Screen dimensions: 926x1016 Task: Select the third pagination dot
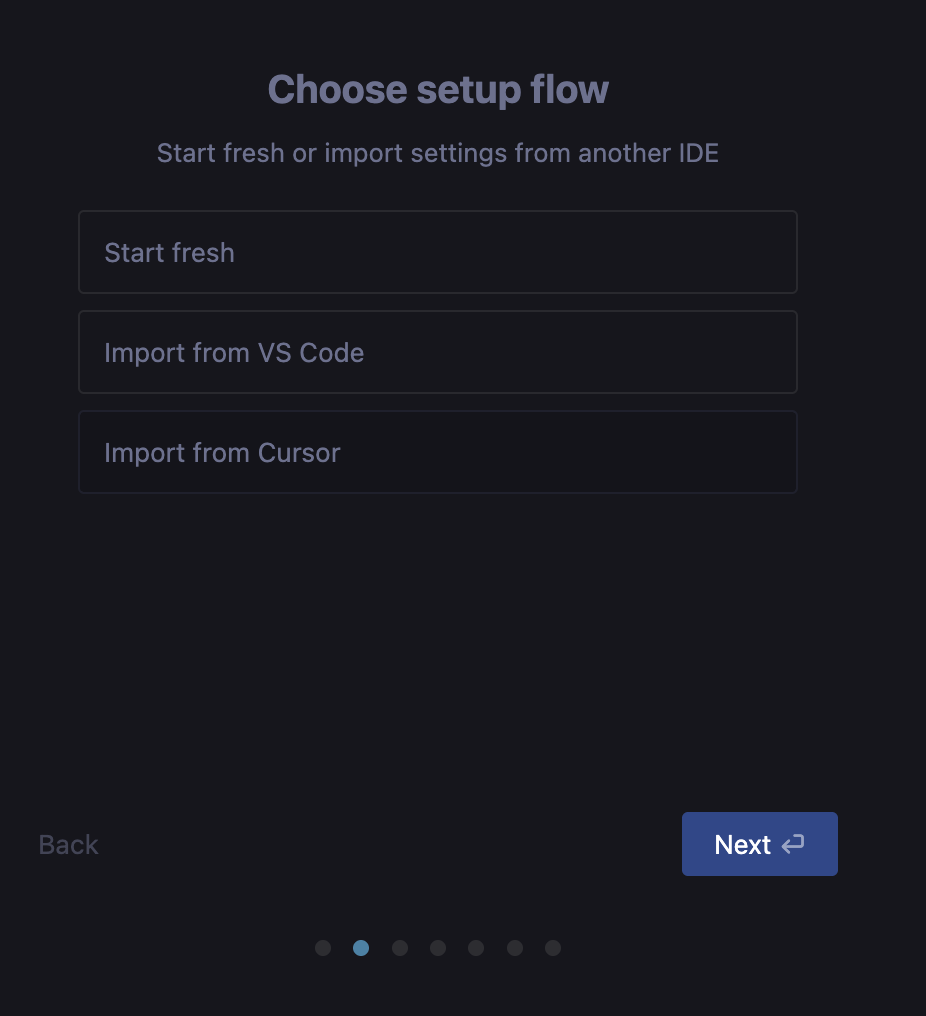coord(400,948)
